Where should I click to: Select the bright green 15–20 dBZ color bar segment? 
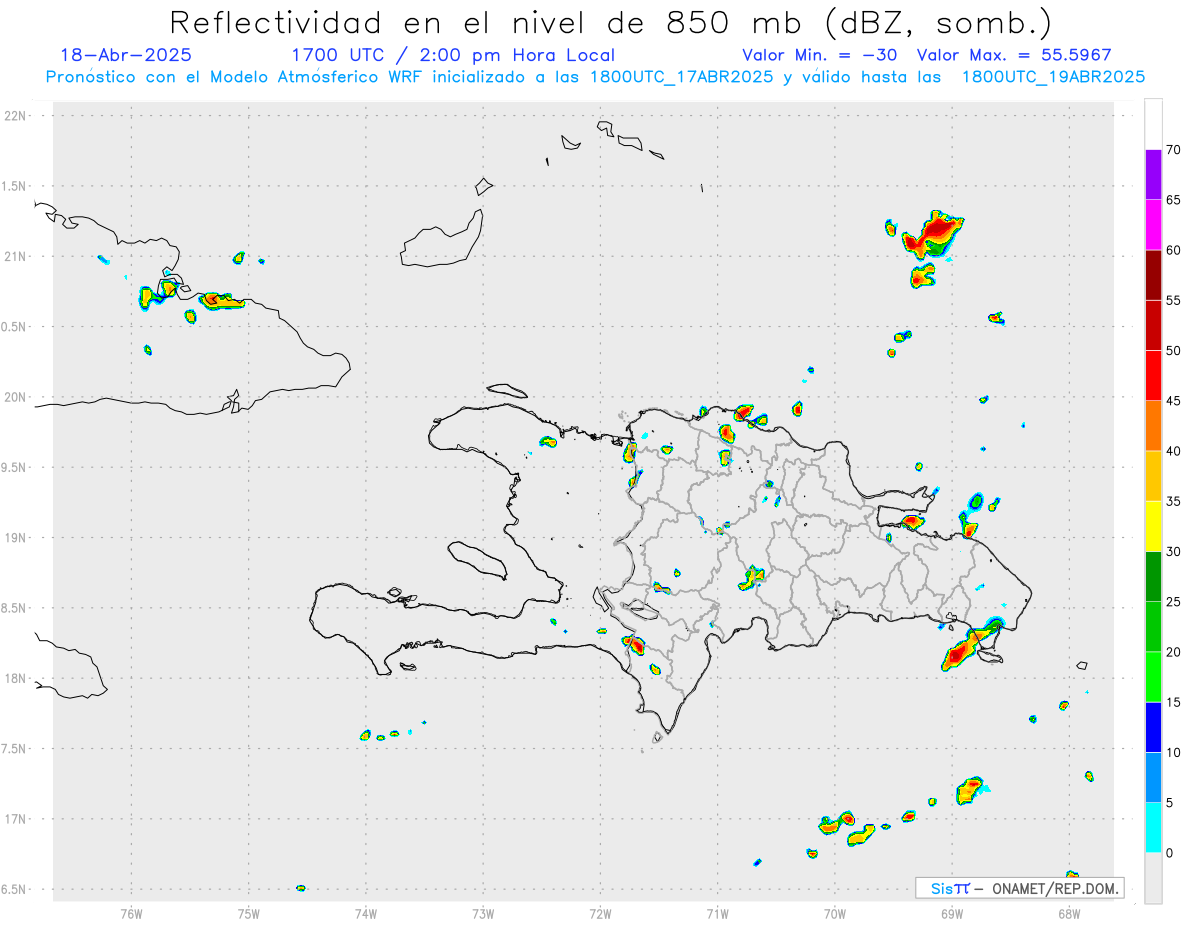(1153, 677)
